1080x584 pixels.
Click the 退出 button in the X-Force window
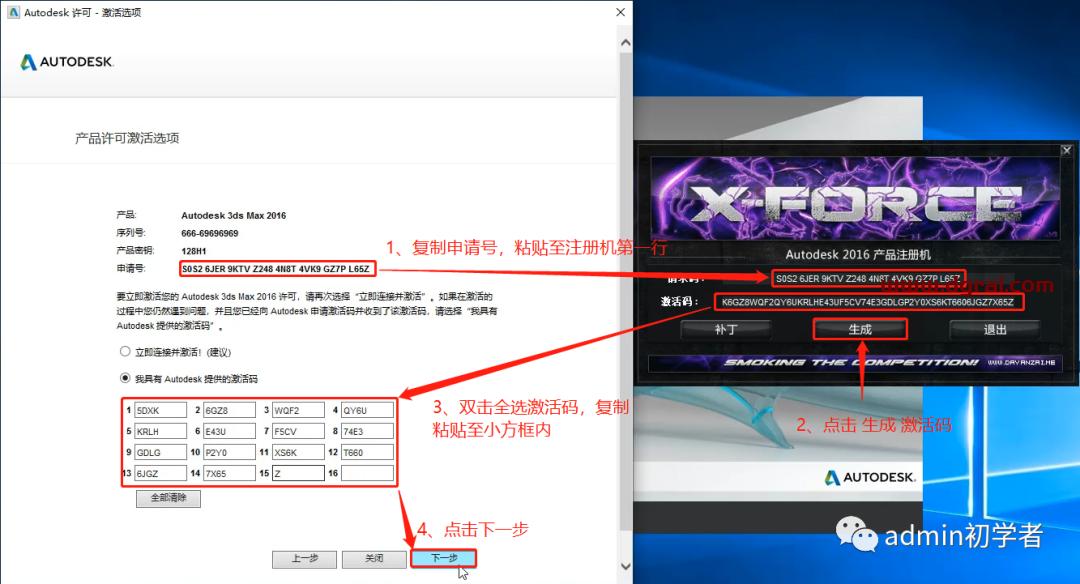[x=995, y=330]
